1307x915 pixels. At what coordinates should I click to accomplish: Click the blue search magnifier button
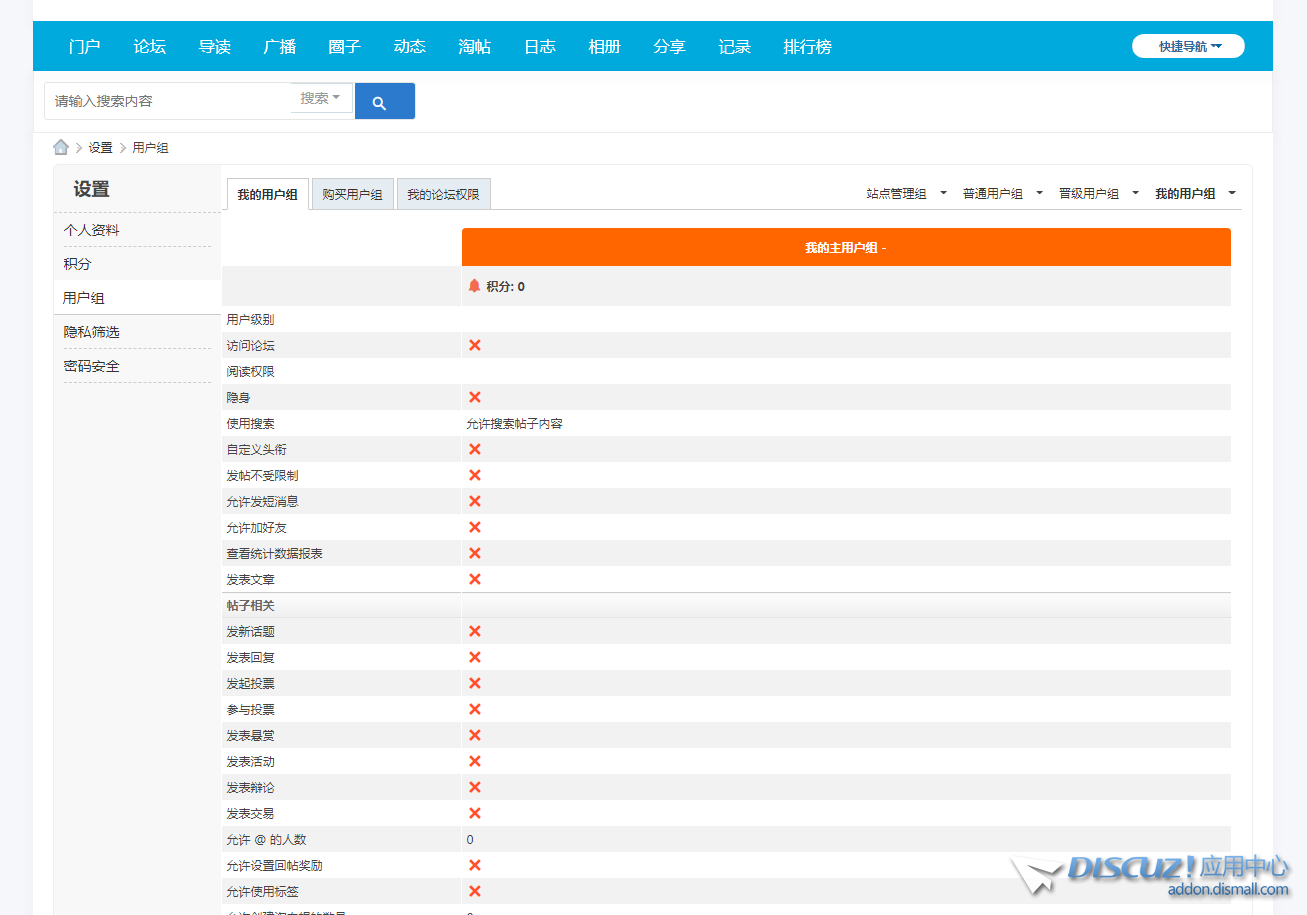[x=384, y=102]
